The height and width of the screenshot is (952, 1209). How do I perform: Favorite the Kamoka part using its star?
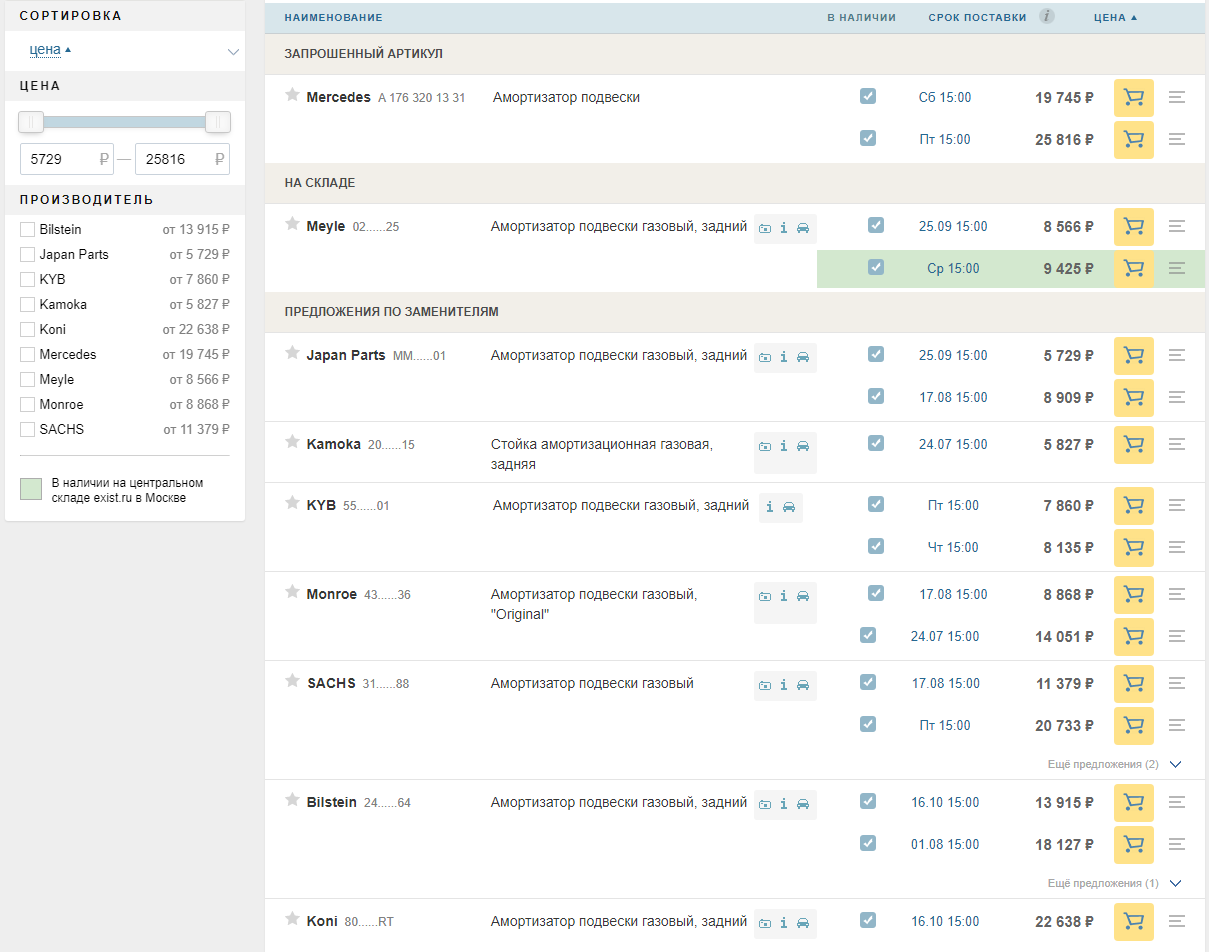(x=292, y=442)
